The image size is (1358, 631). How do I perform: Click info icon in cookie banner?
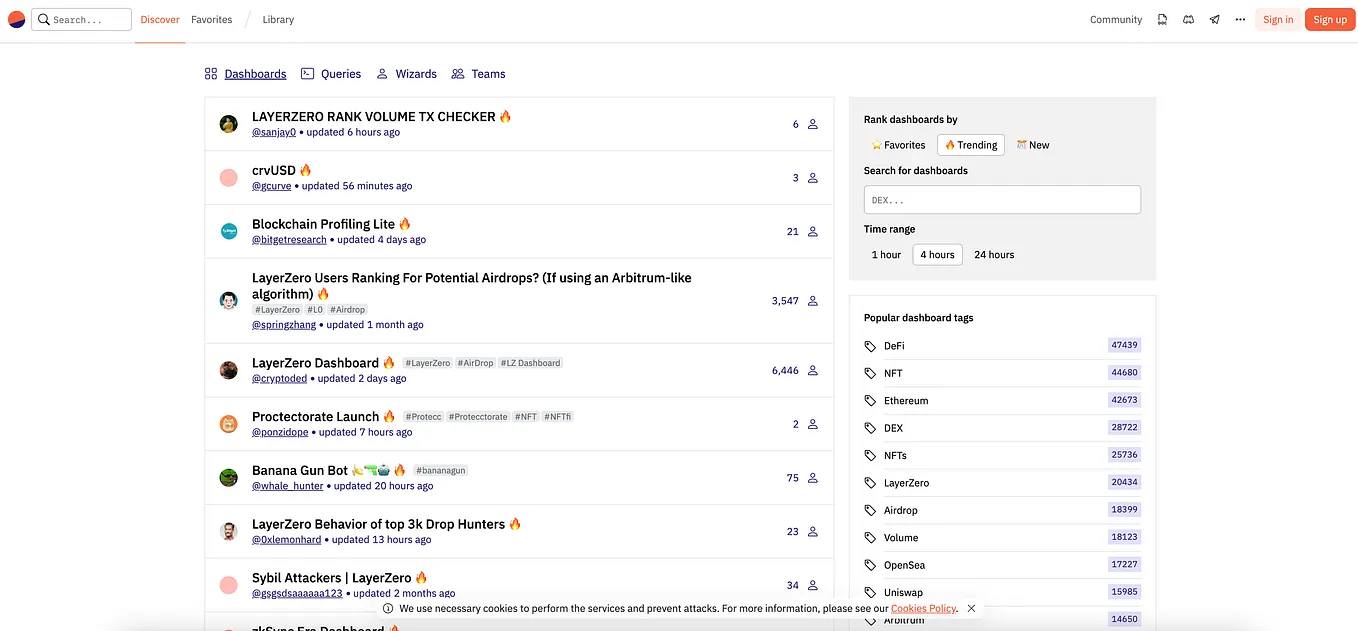[x=388, y=608]
